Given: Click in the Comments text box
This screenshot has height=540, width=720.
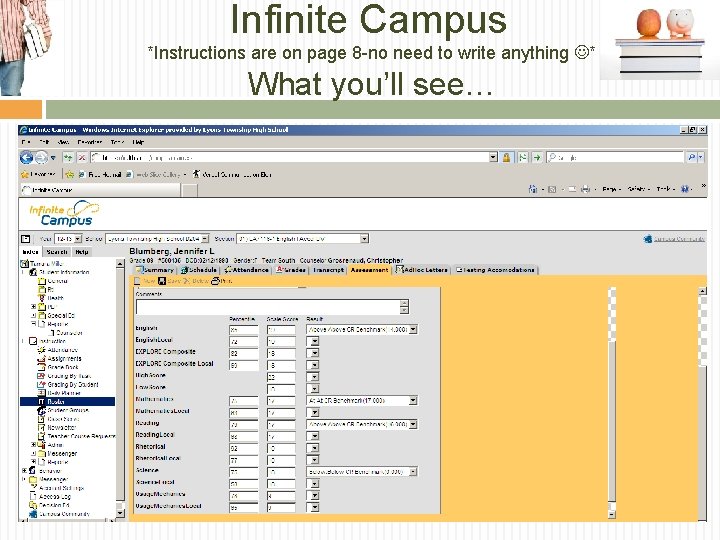Looking at the screenshot, I should 272,307.
